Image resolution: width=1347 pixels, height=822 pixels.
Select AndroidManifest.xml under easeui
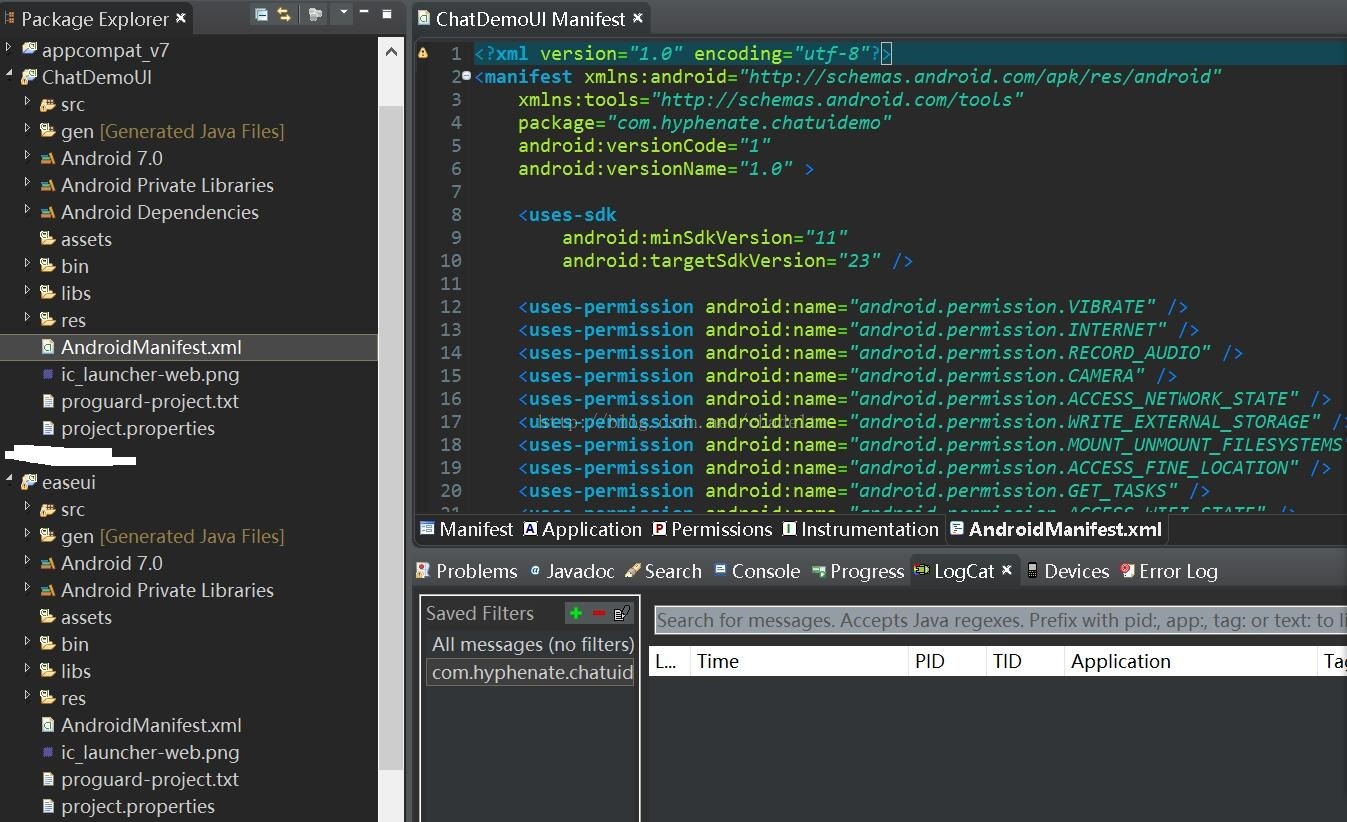point(151,725)
